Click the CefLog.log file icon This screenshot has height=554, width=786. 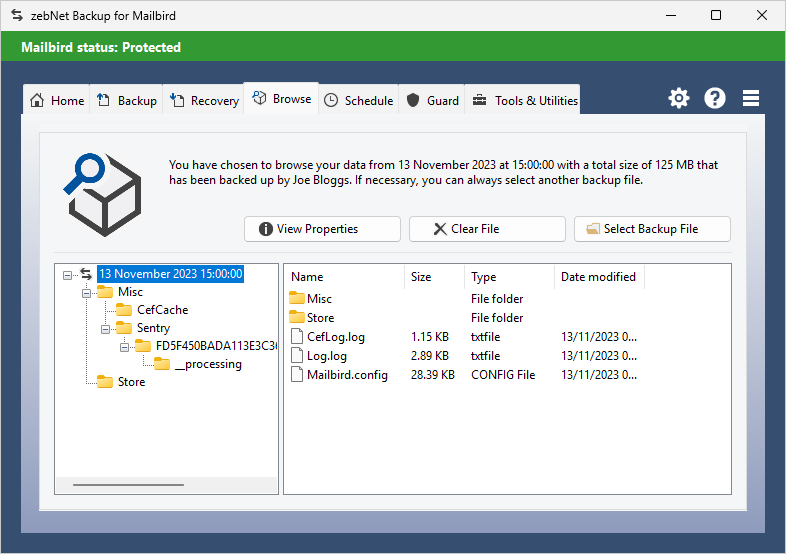click(x=297, y=337)
